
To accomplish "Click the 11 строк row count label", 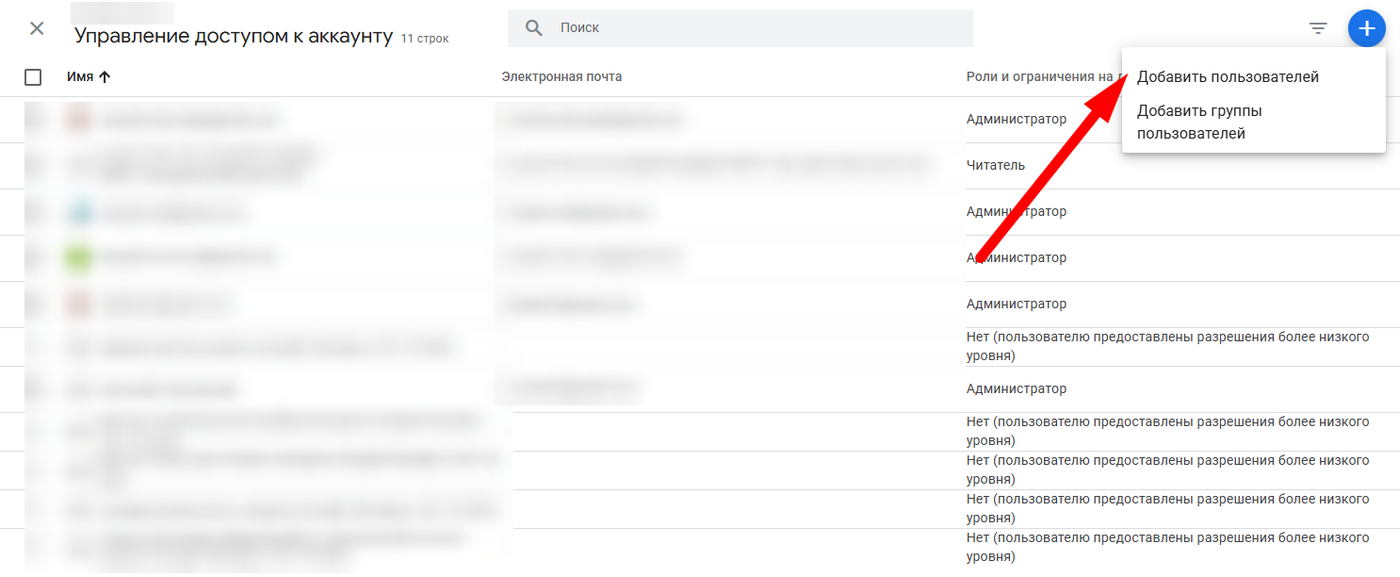I will (425, 39).
